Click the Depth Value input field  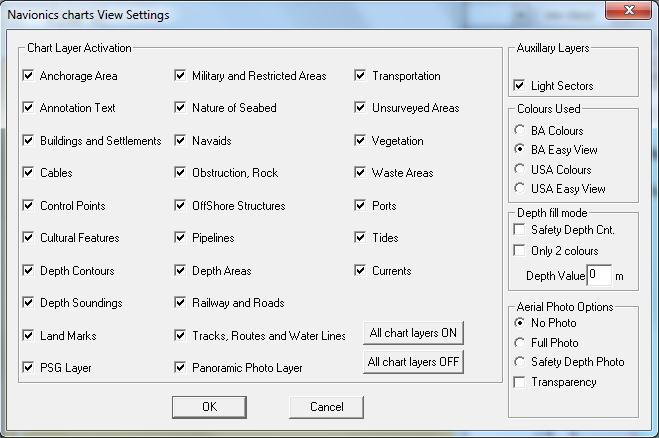click(599, 275)
